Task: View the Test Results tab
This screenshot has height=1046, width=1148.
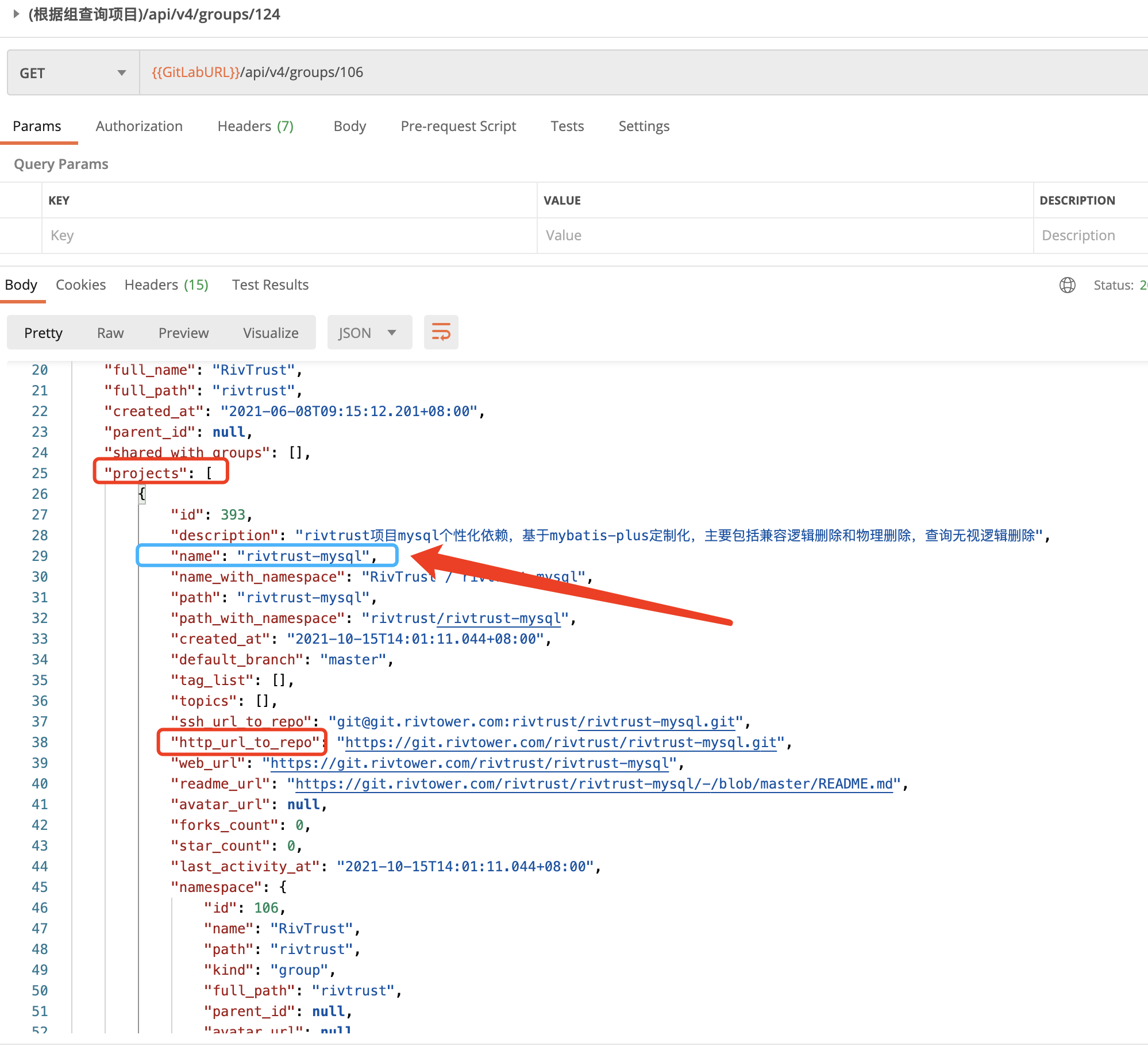Action: 270,284
